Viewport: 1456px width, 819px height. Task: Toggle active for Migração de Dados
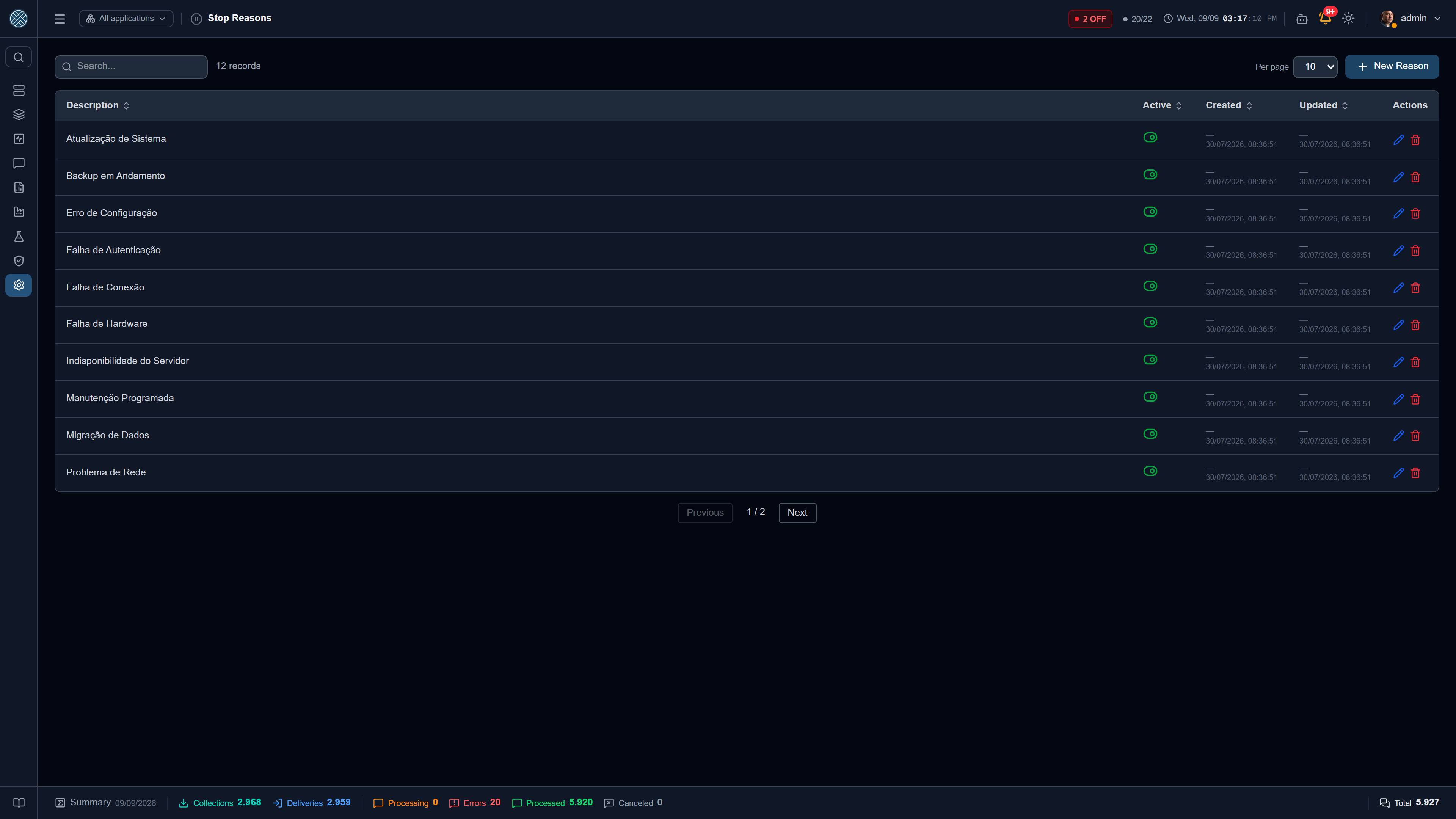[1150, 433]
